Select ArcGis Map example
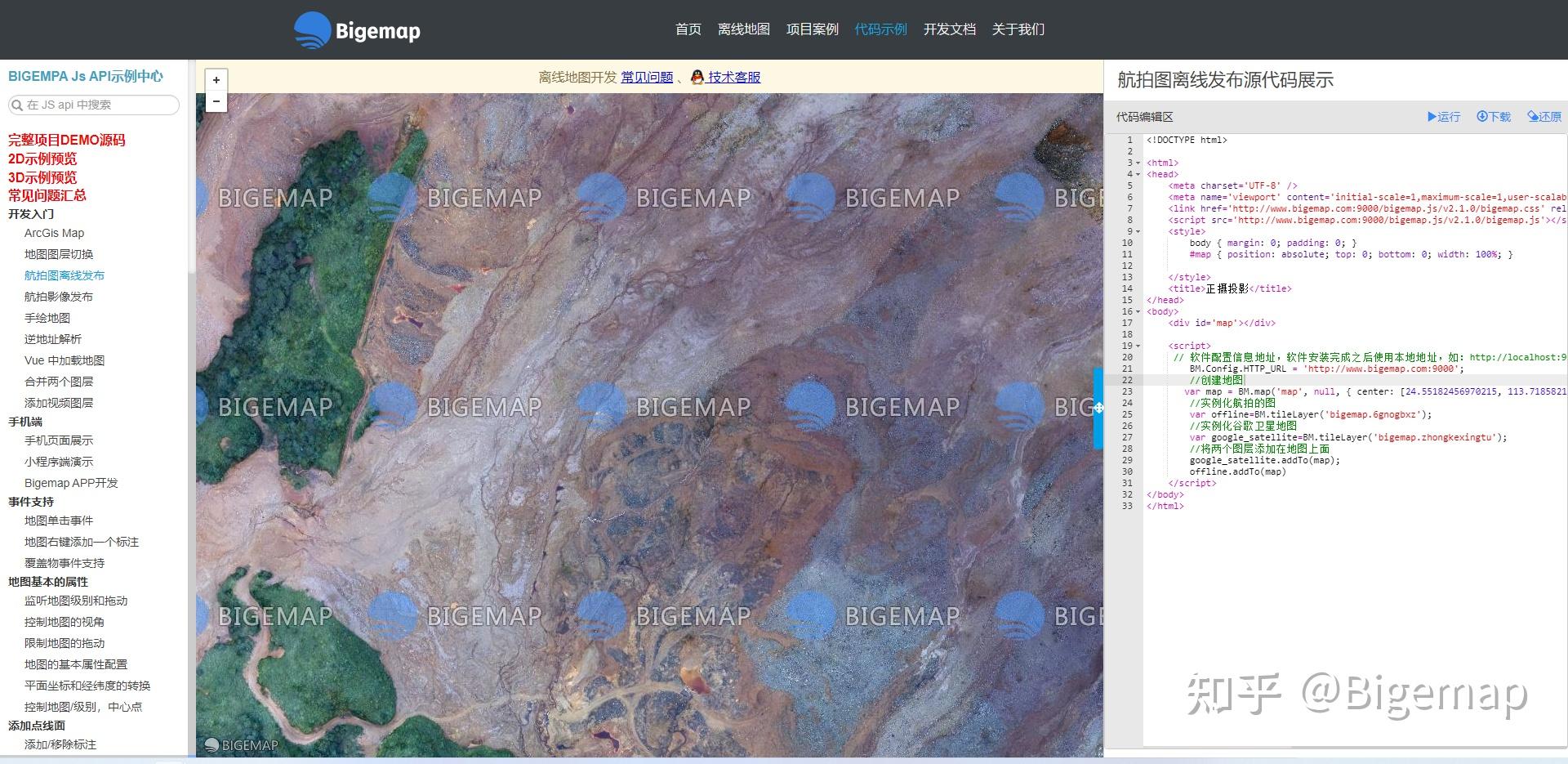Viewport: 1568px width, 764px height. tap(54, 233)
